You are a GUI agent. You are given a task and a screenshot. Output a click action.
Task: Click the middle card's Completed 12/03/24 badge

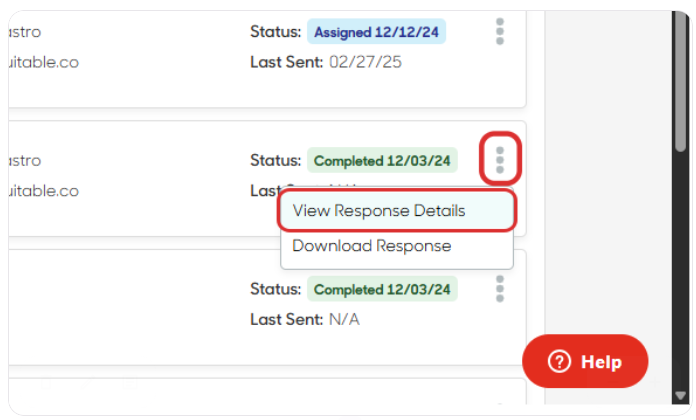pos(382,160)
